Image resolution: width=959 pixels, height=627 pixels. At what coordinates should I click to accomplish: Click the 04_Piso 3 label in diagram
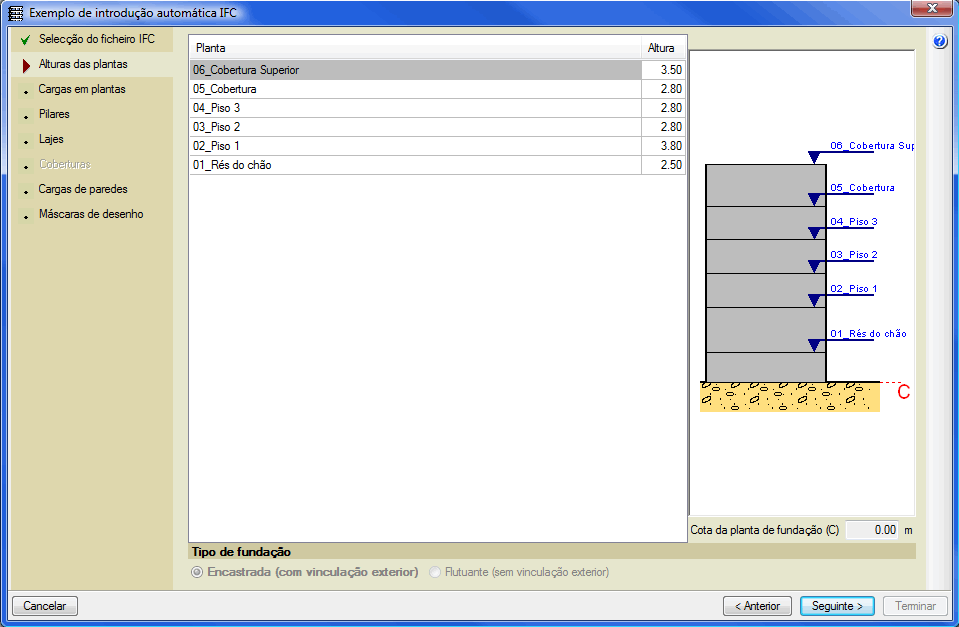point(854,221)
